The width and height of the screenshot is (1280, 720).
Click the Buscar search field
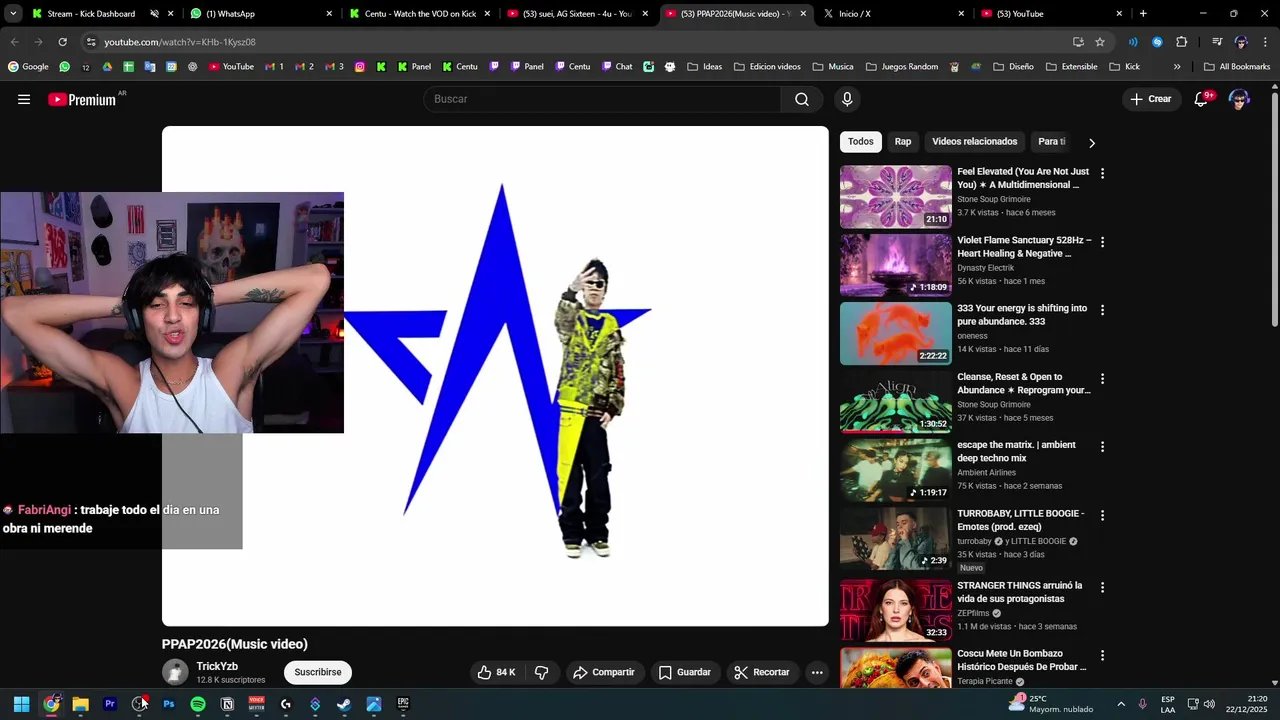click(602, 99)
